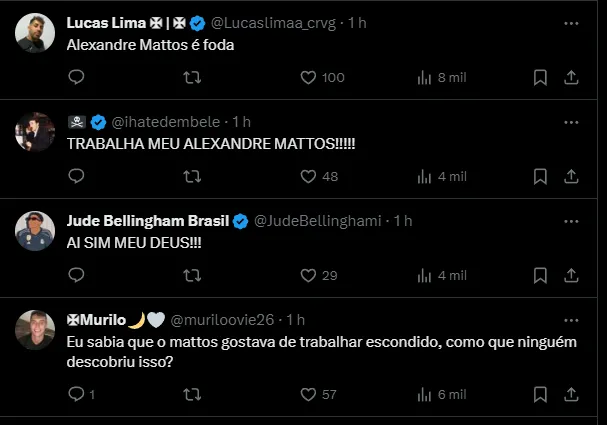This screenshot has height=425, width=607.
Task: Reply to ihatedembele's tweet
Action: tap(76, 176)
